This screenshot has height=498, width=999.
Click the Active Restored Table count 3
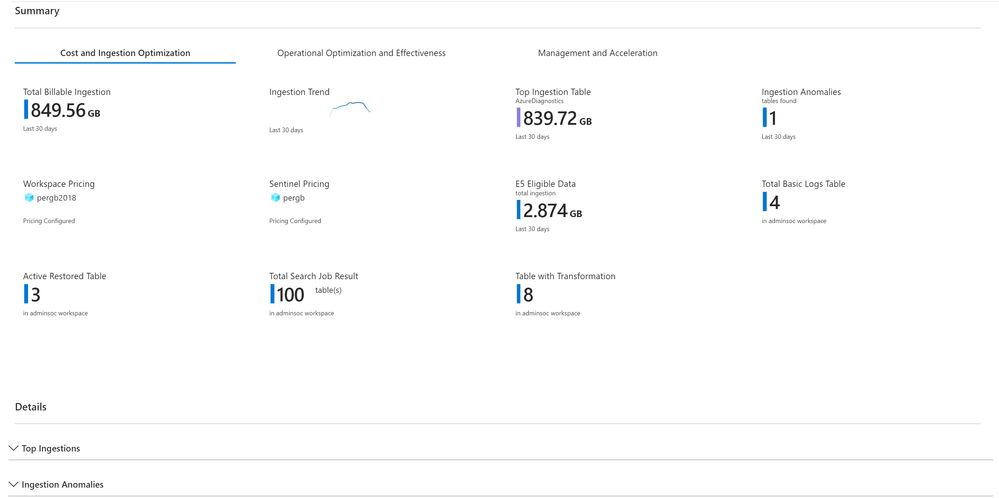pos(36,295)
